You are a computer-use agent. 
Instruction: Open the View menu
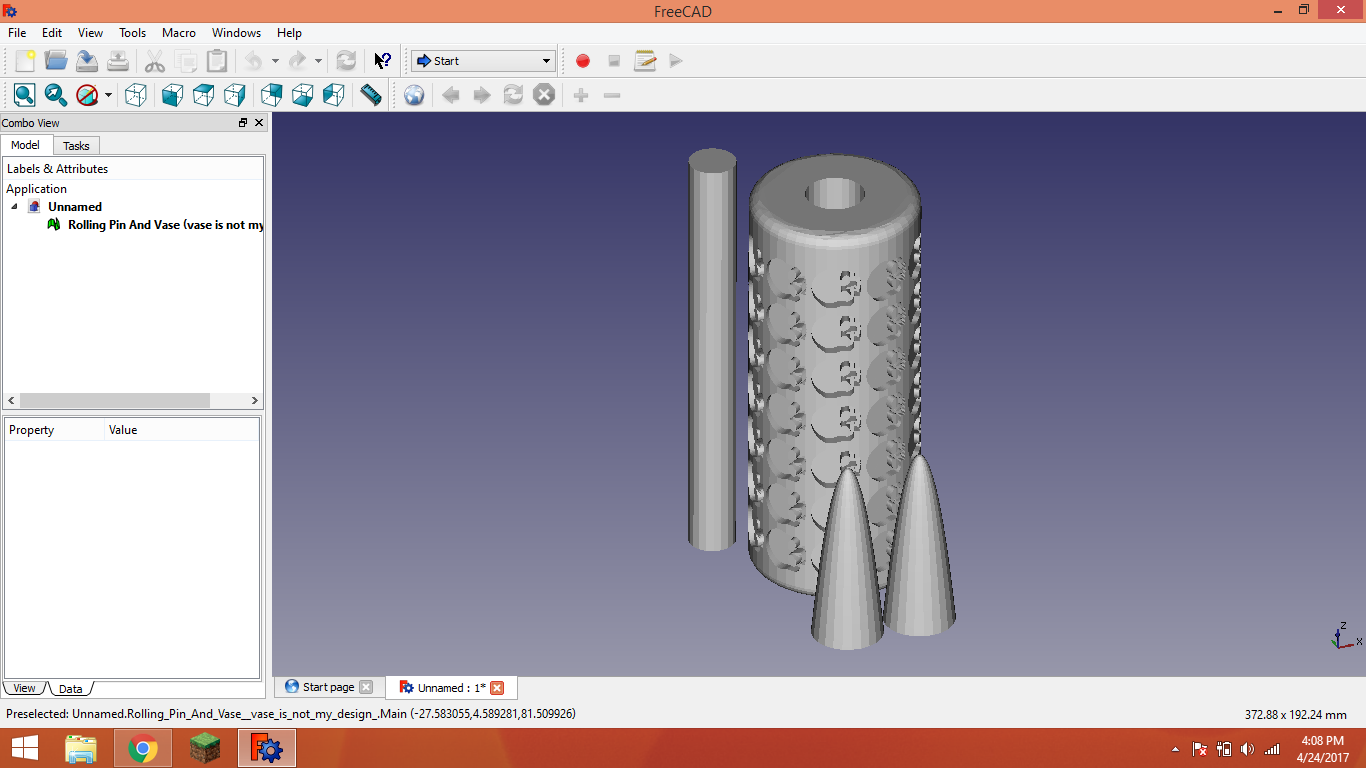point(90,33)
